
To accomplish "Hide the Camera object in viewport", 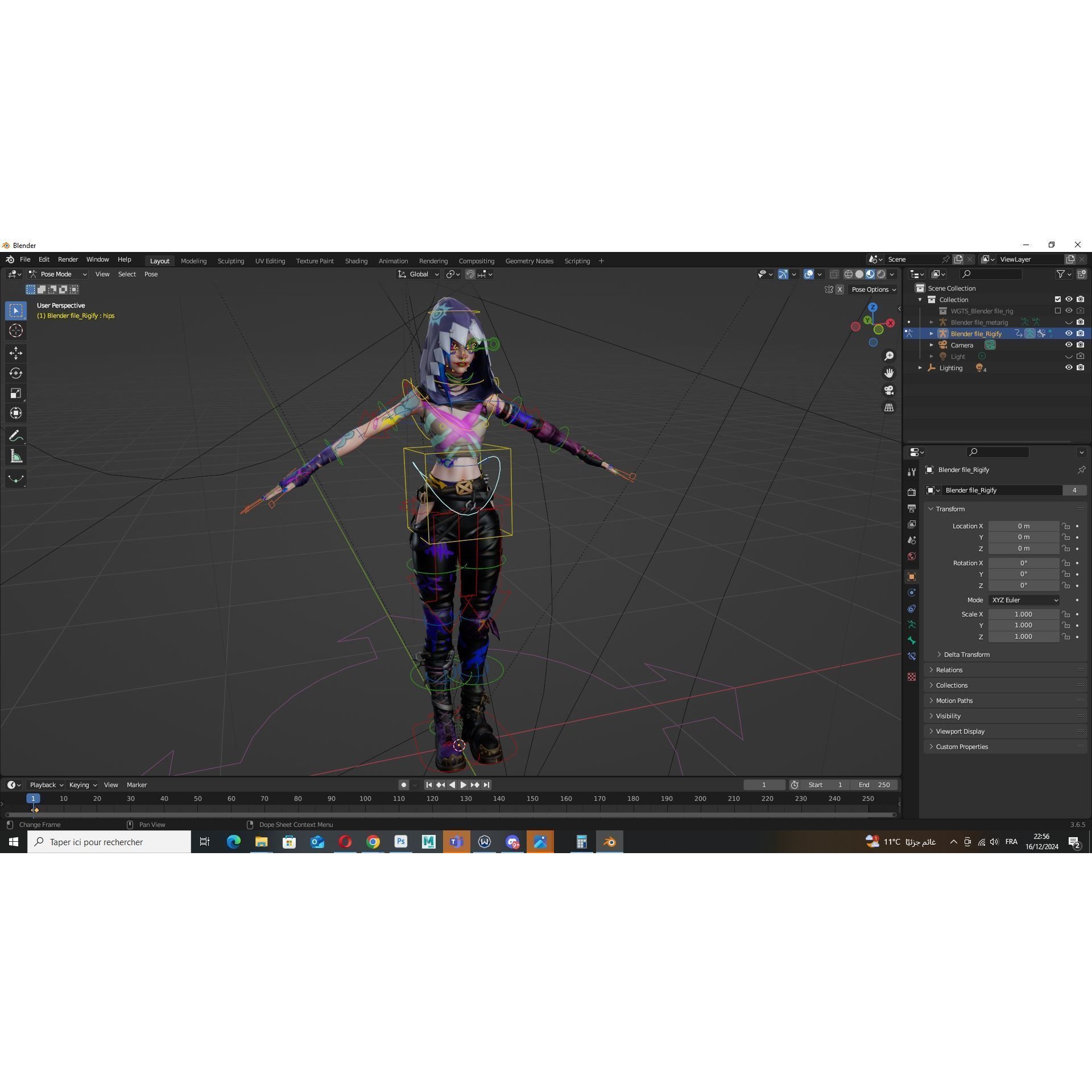I will 1069,345.
